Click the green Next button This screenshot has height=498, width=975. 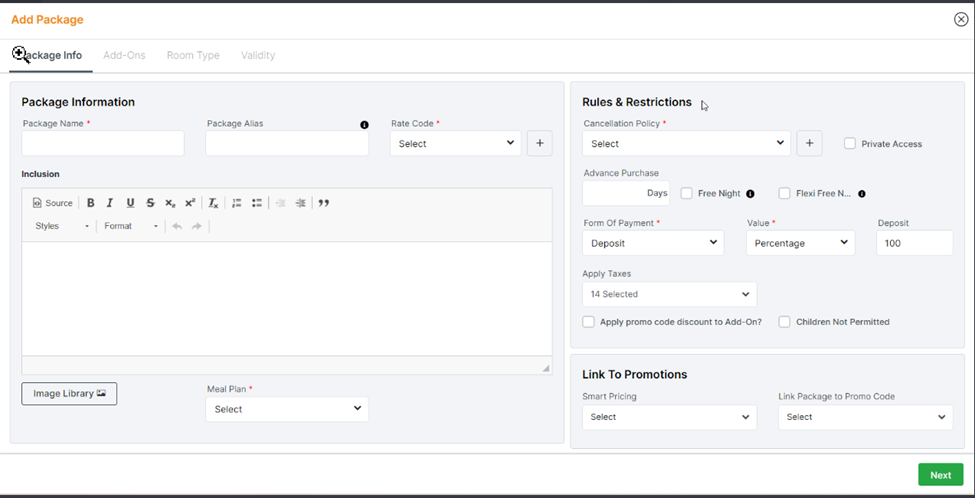click(x=940, y=475)
